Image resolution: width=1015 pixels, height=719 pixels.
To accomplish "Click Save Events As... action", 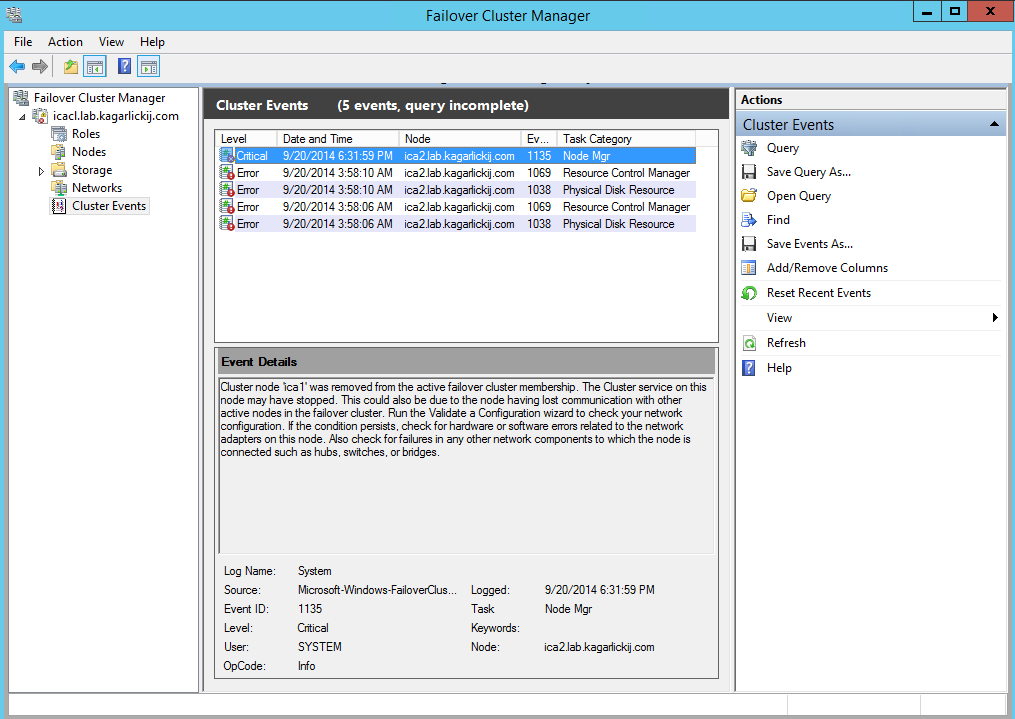I will click(809, 244).
